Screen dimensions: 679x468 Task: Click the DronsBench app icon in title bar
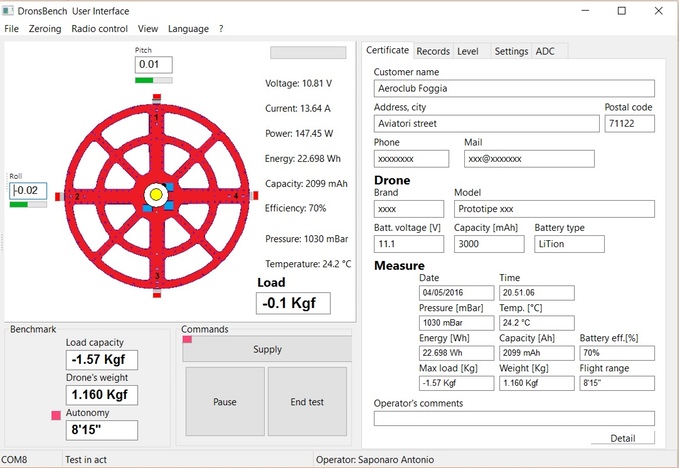[8, 10]
